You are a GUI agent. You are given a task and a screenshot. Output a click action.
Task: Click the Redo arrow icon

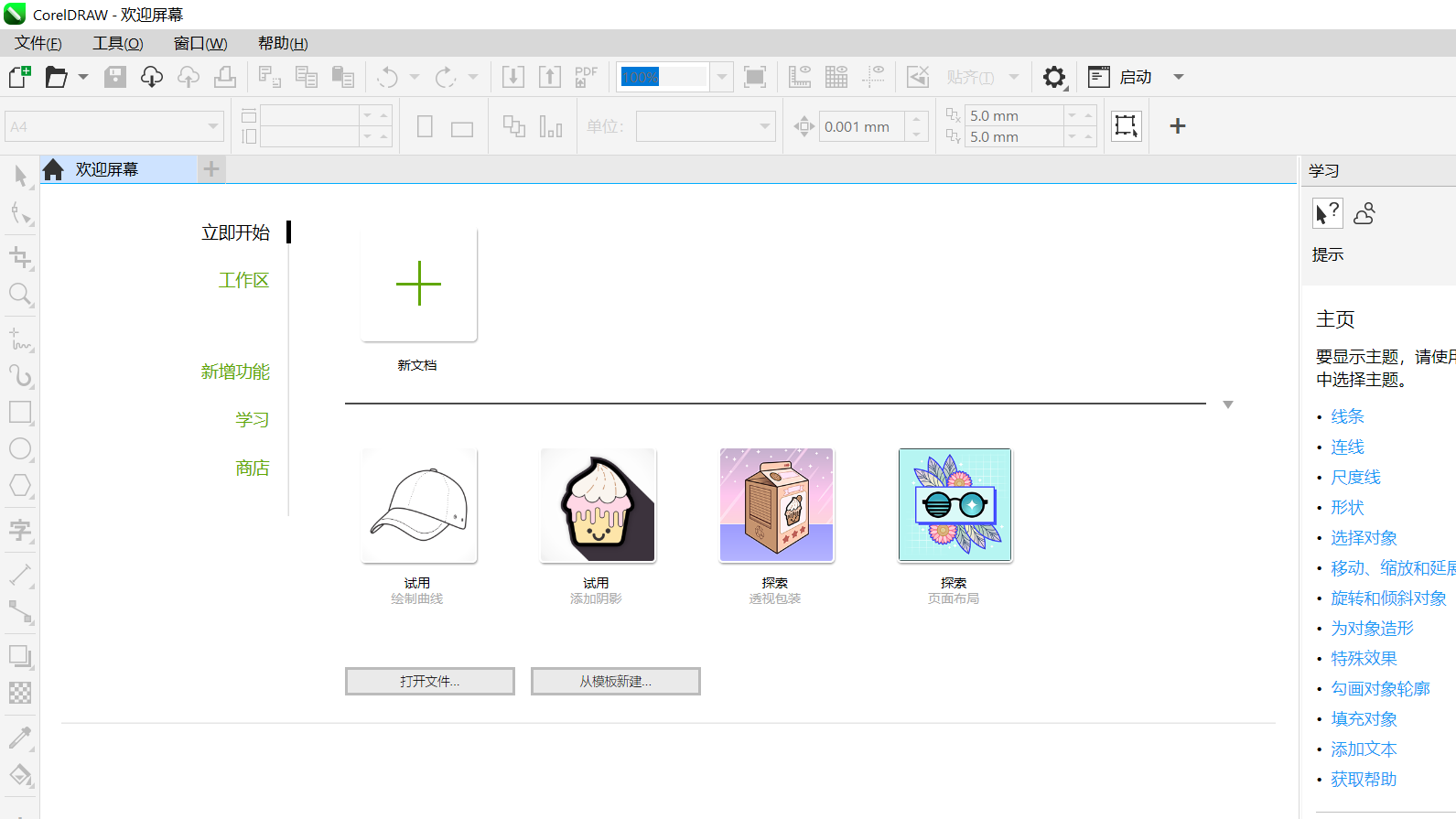(446, 77)
